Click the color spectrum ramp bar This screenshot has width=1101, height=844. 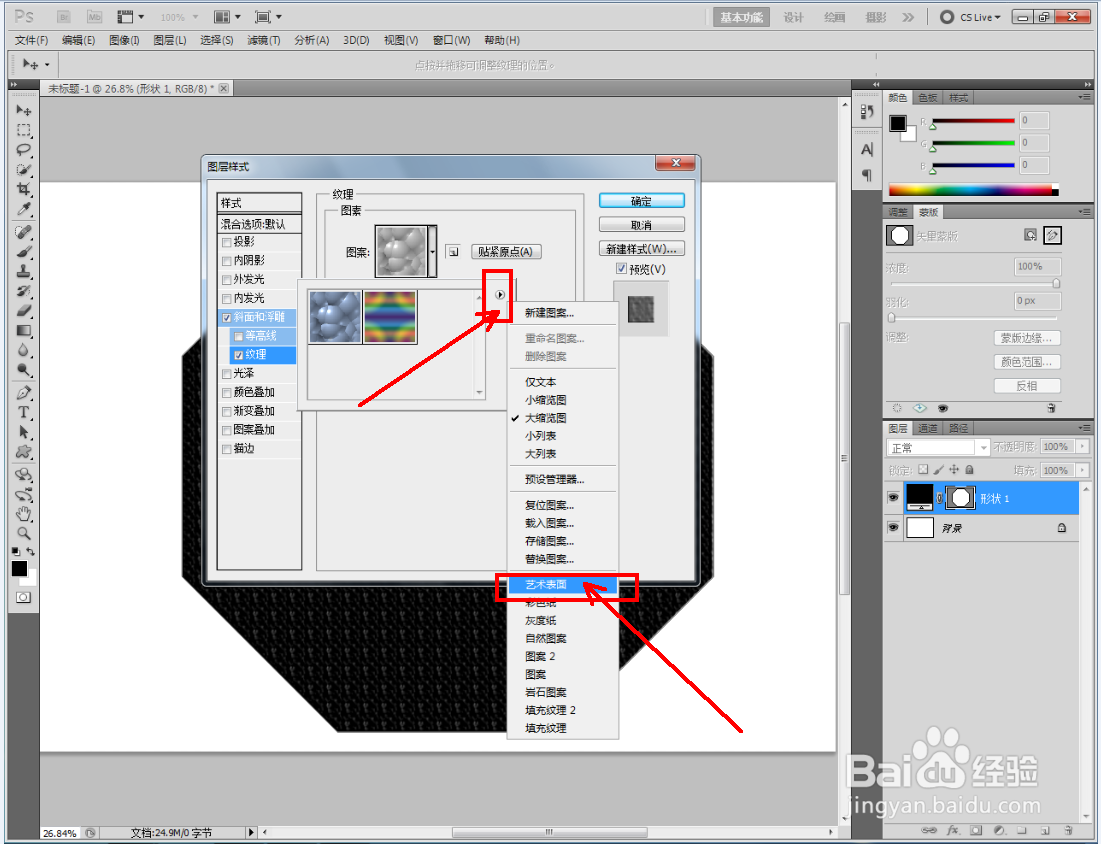(973, 190)
